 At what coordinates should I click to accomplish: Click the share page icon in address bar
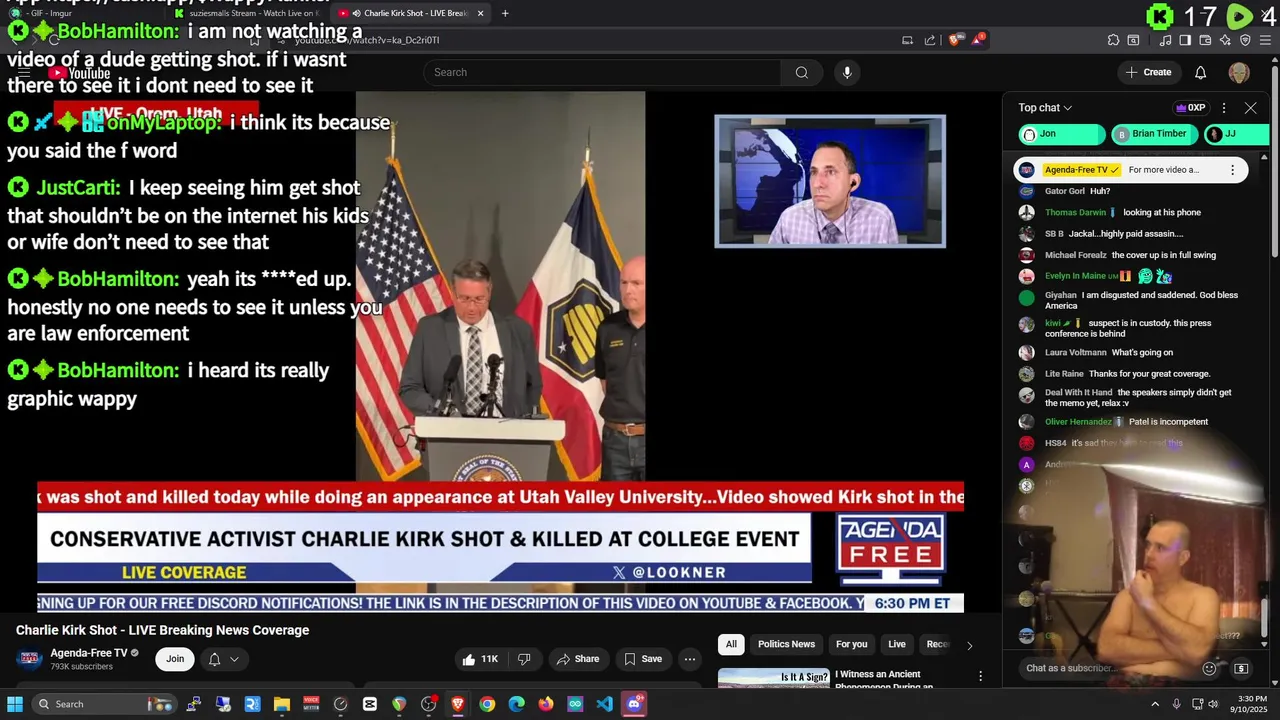(930, 40)
